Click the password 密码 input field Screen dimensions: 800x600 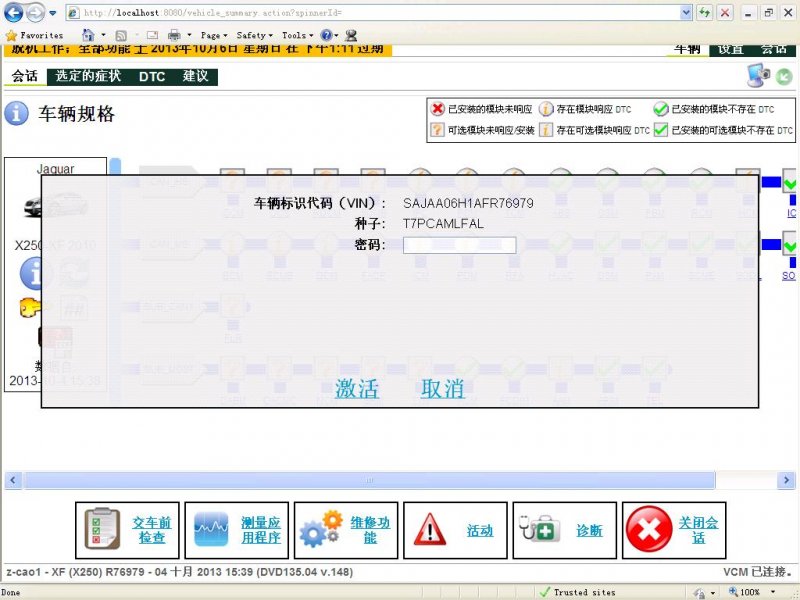pyautogui.click(x=459, y=245)
